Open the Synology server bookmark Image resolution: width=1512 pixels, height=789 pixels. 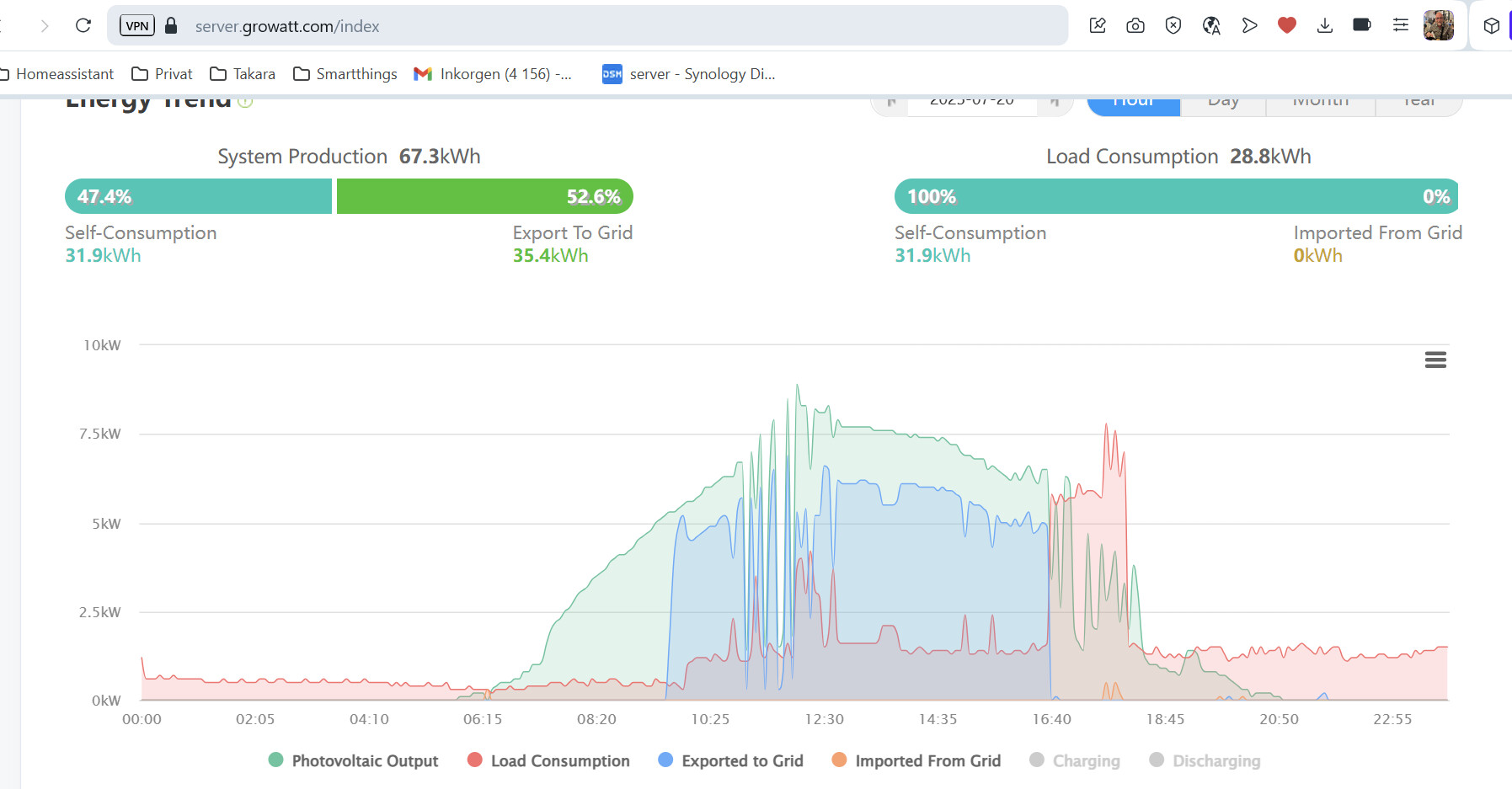coord(689,74)
